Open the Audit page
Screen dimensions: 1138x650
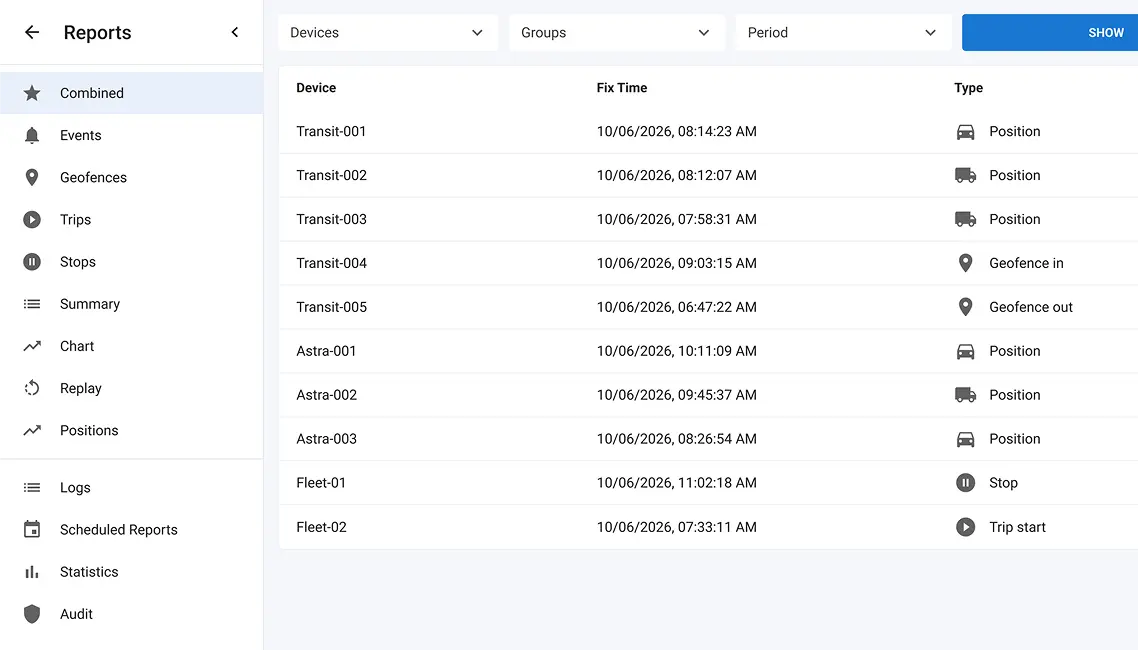coord(131,614)
